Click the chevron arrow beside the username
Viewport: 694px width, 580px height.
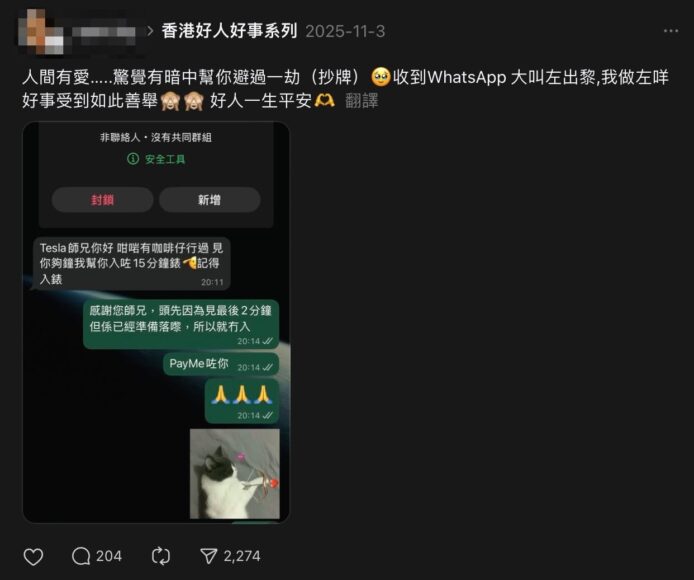coord(150,31)
